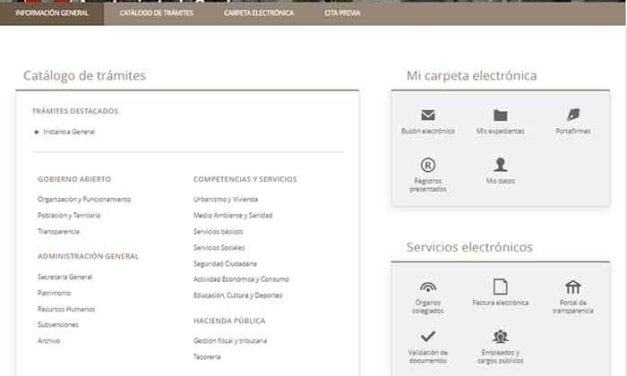Open the Transparencia link
This screenshot has width=627, height=376.
coord(58,231)
